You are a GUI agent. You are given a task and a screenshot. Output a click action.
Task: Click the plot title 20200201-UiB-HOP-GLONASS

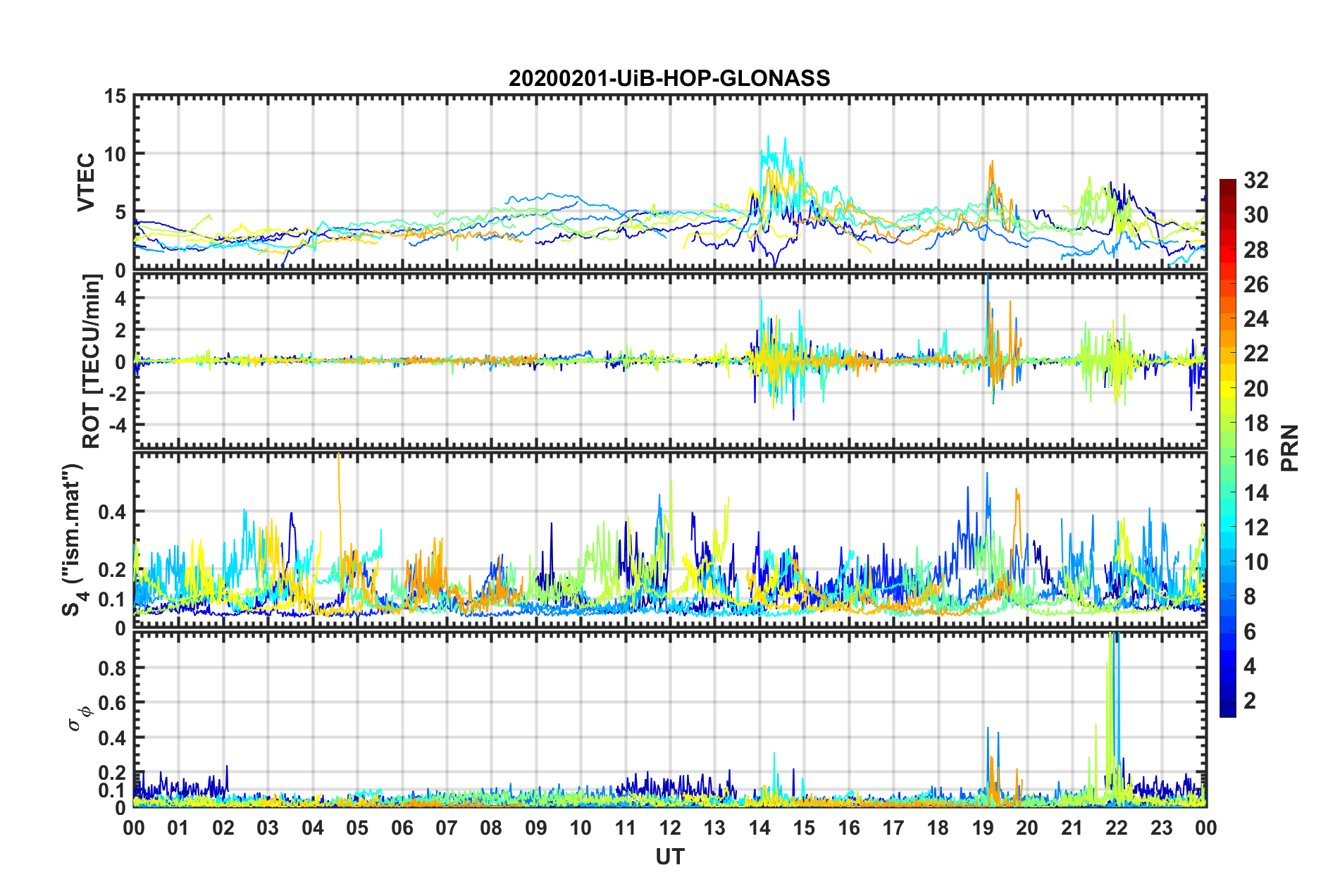669,77
